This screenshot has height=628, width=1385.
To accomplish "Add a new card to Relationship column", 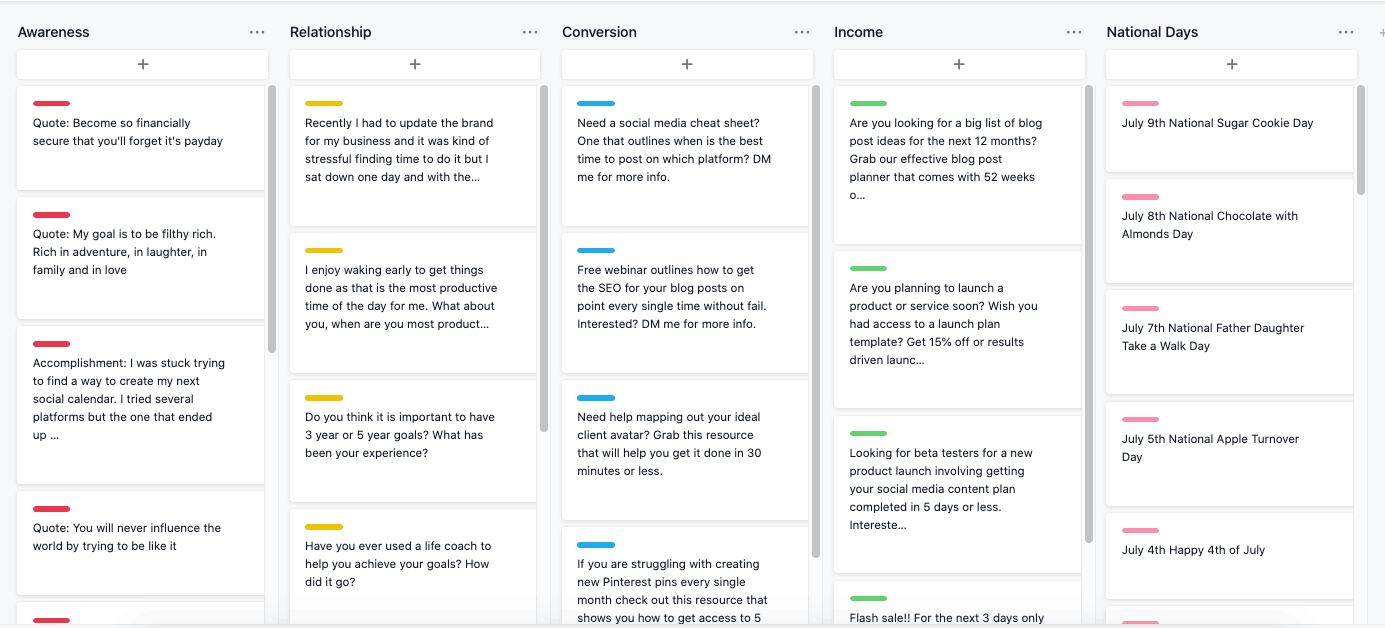I will [x=415, y=64].
